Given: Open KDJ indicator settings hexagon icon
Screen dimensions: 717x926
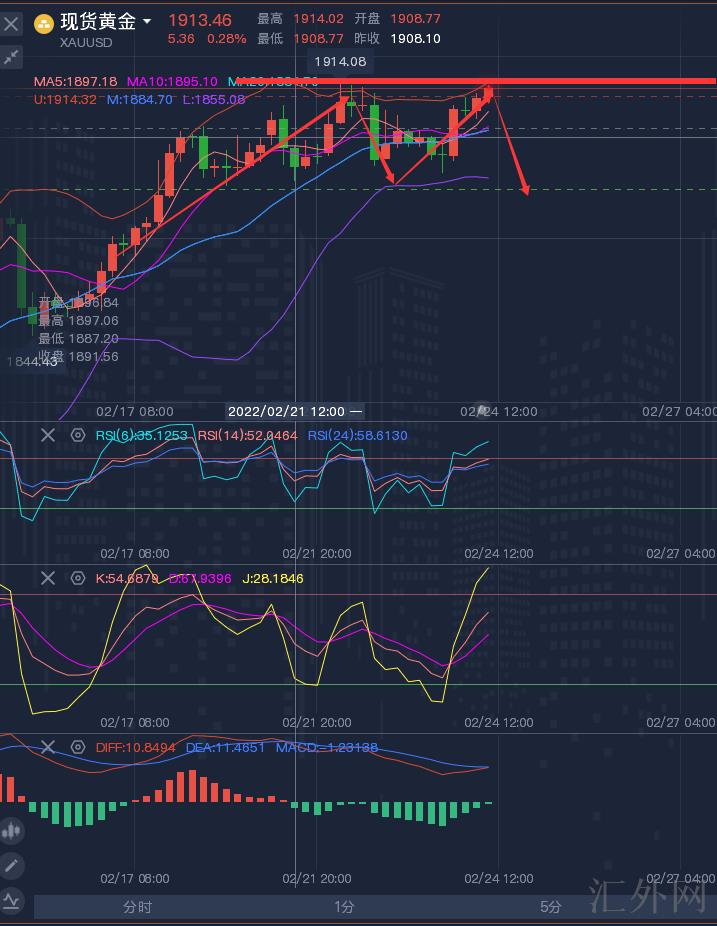Looking at the screenshot, I should click(x=78, y=578).
